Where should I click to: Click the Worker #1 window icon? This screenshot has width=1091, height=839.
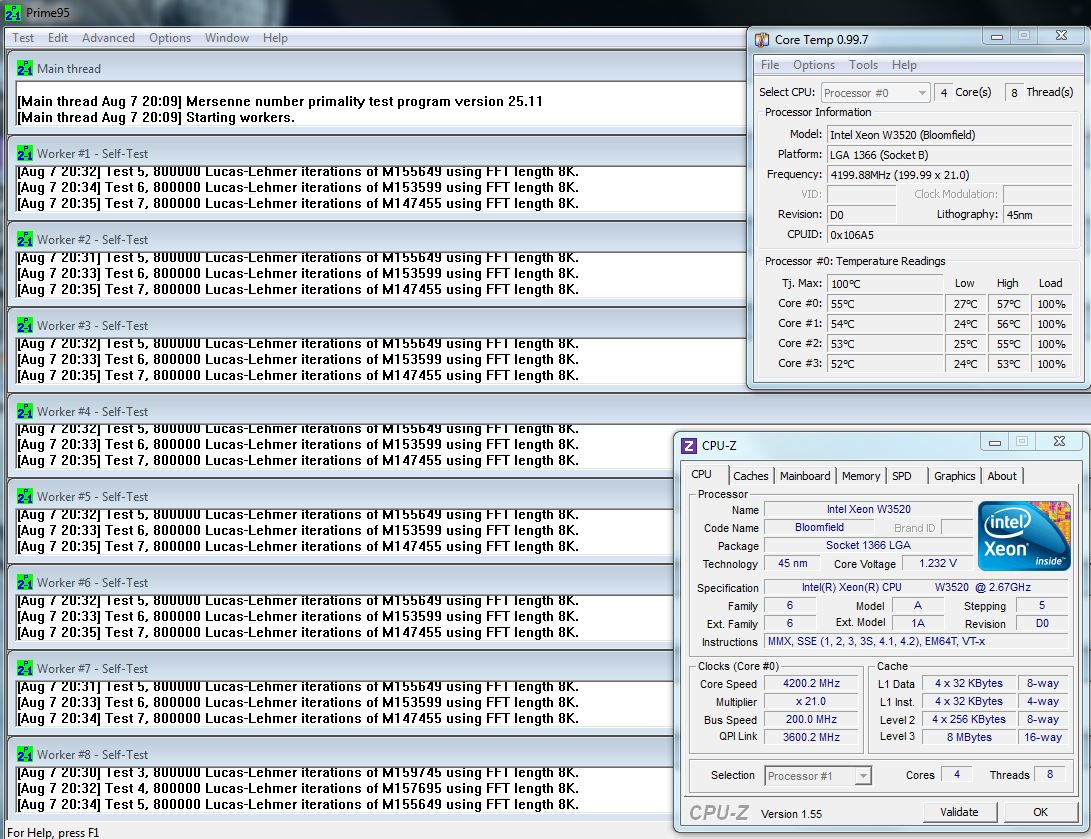25,153
